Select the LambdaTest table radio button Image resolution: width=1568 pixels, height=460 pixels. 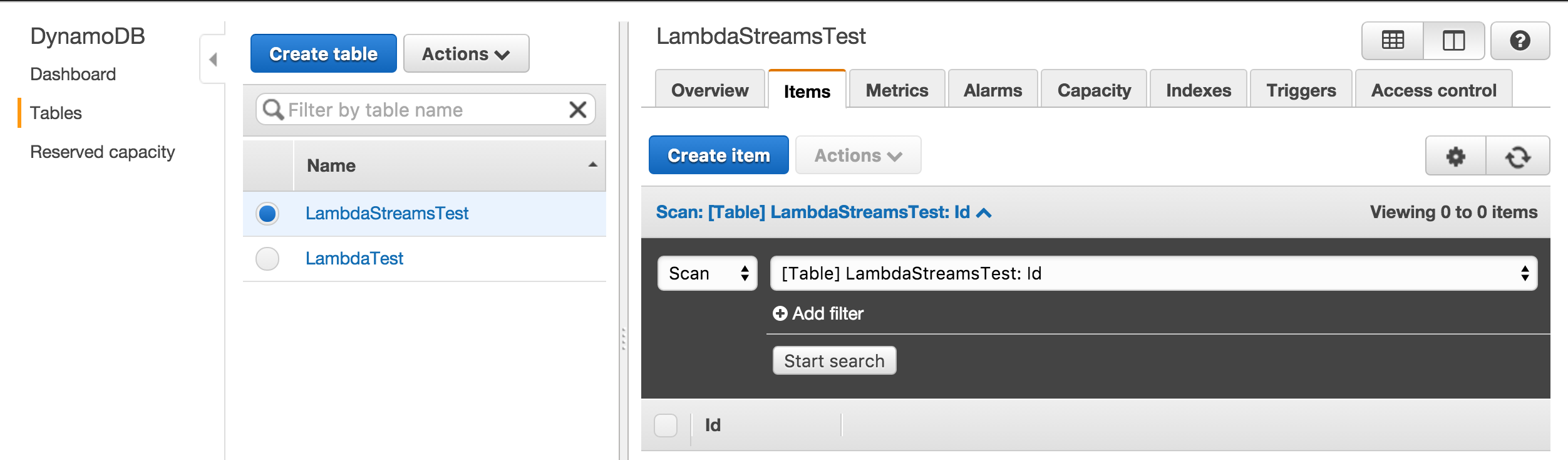267,259
